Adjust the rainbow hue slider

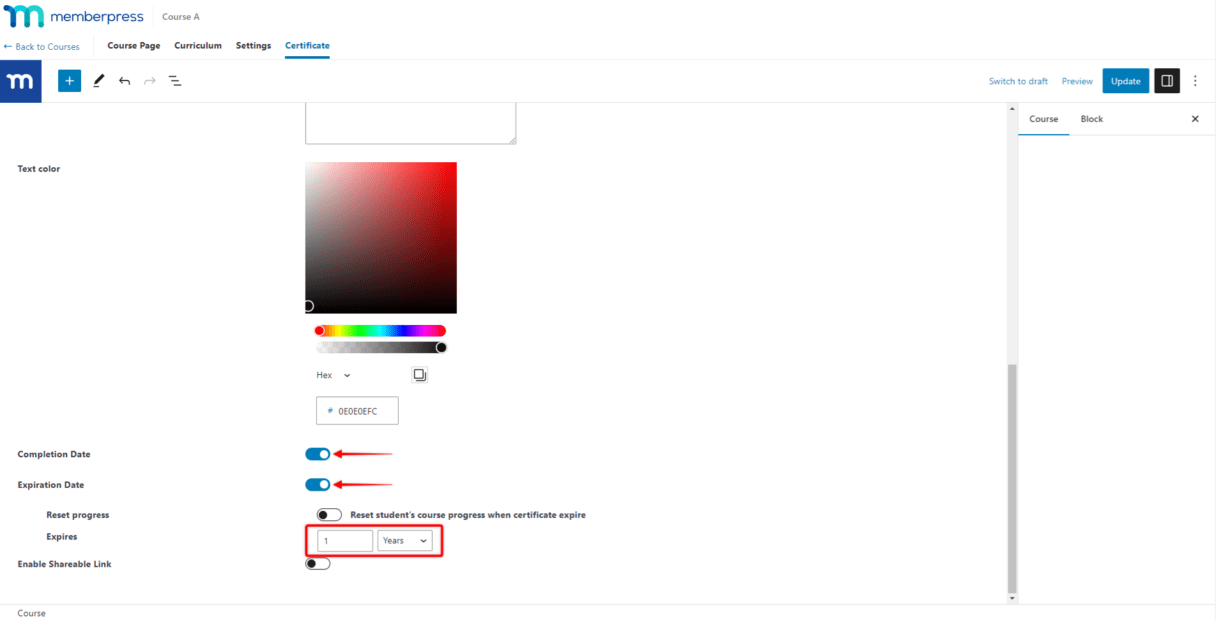(380, 331)
